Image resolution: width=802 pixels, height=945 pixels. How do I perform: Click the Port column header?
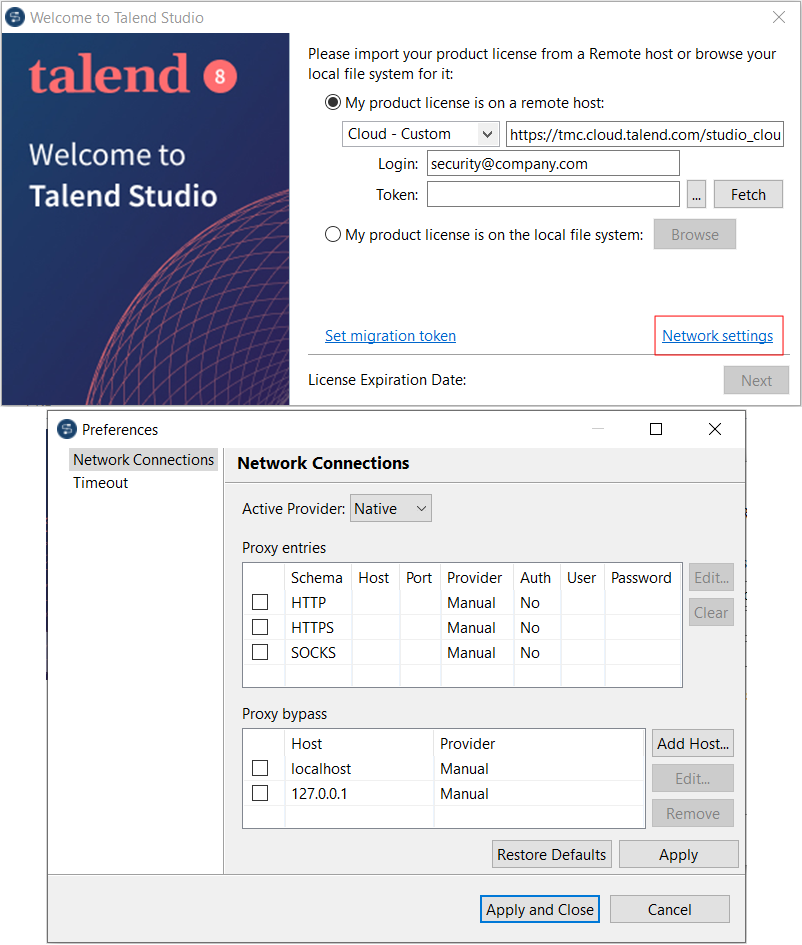coord(419,577)
